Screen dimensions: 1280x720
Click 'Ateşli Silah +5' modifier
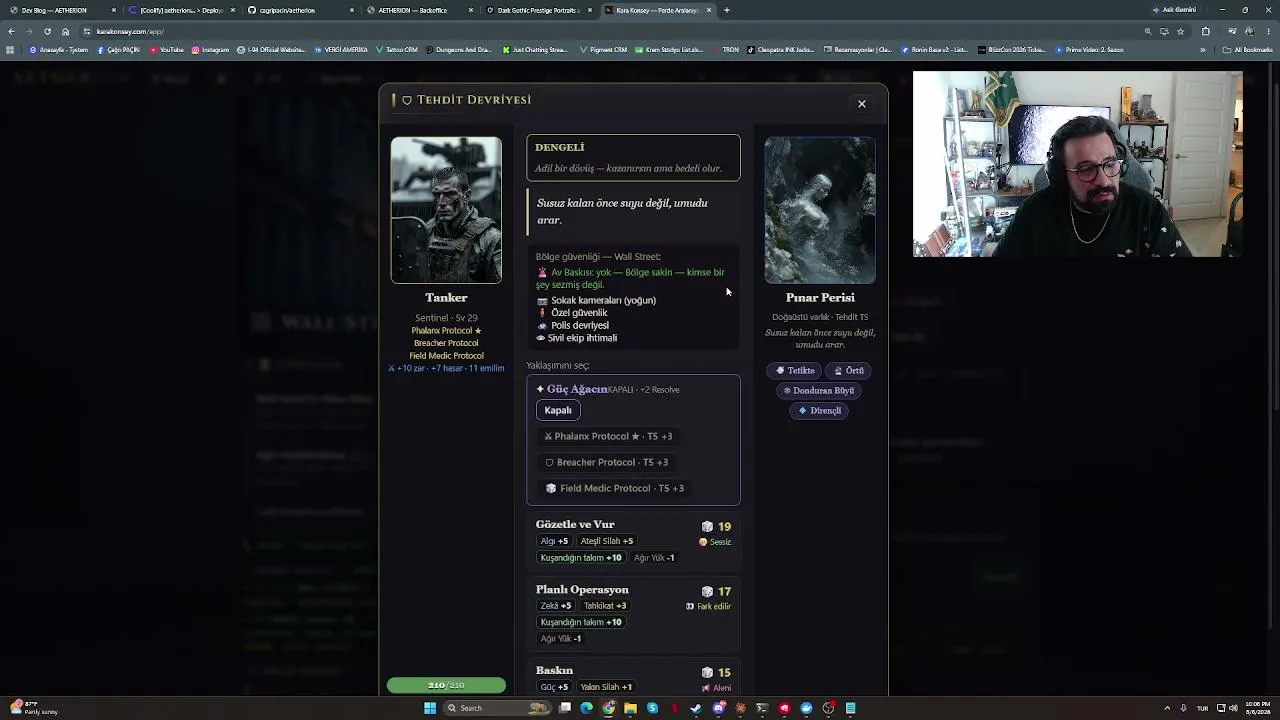pos(607,541)
